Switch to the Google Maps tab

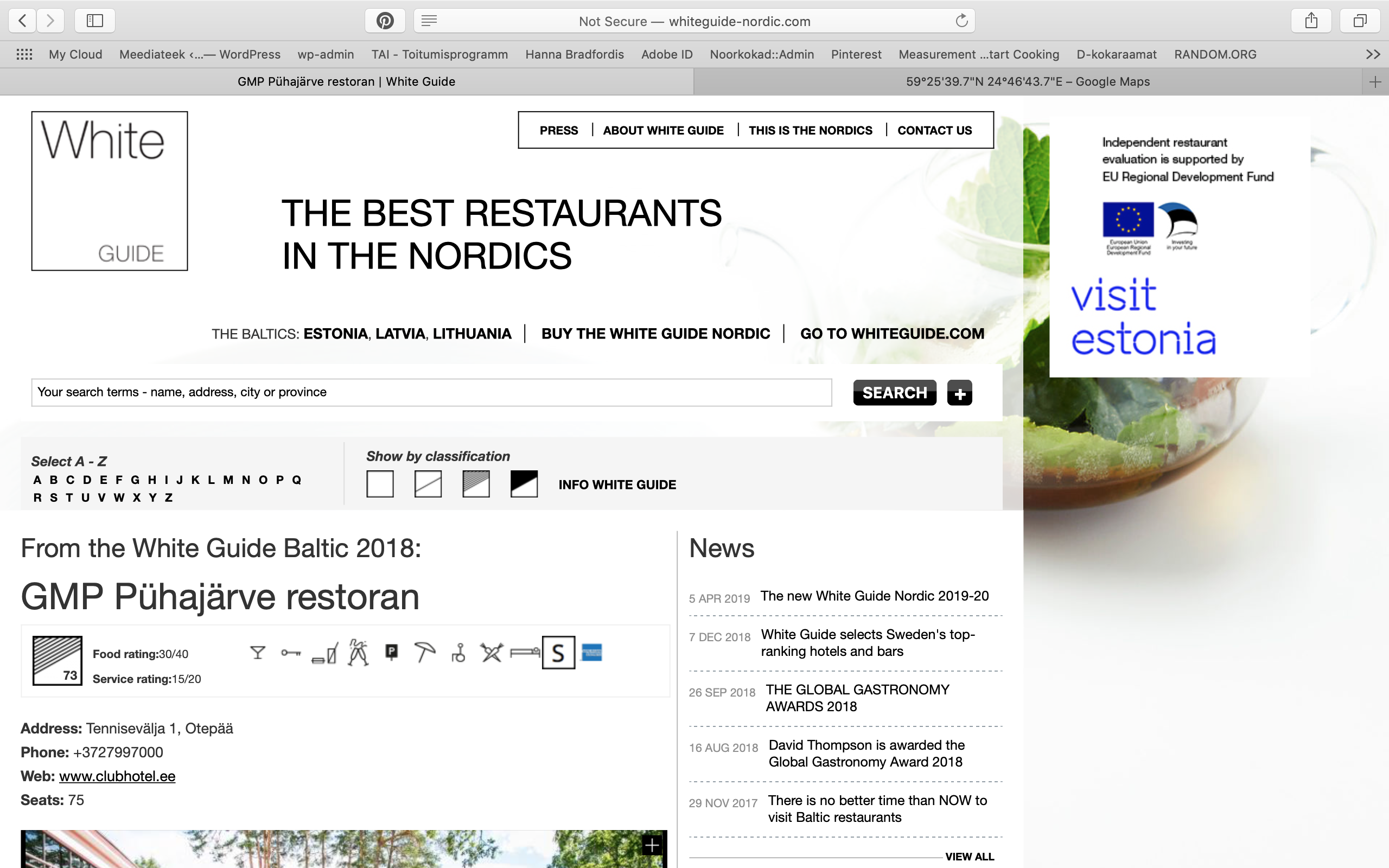1028,81
